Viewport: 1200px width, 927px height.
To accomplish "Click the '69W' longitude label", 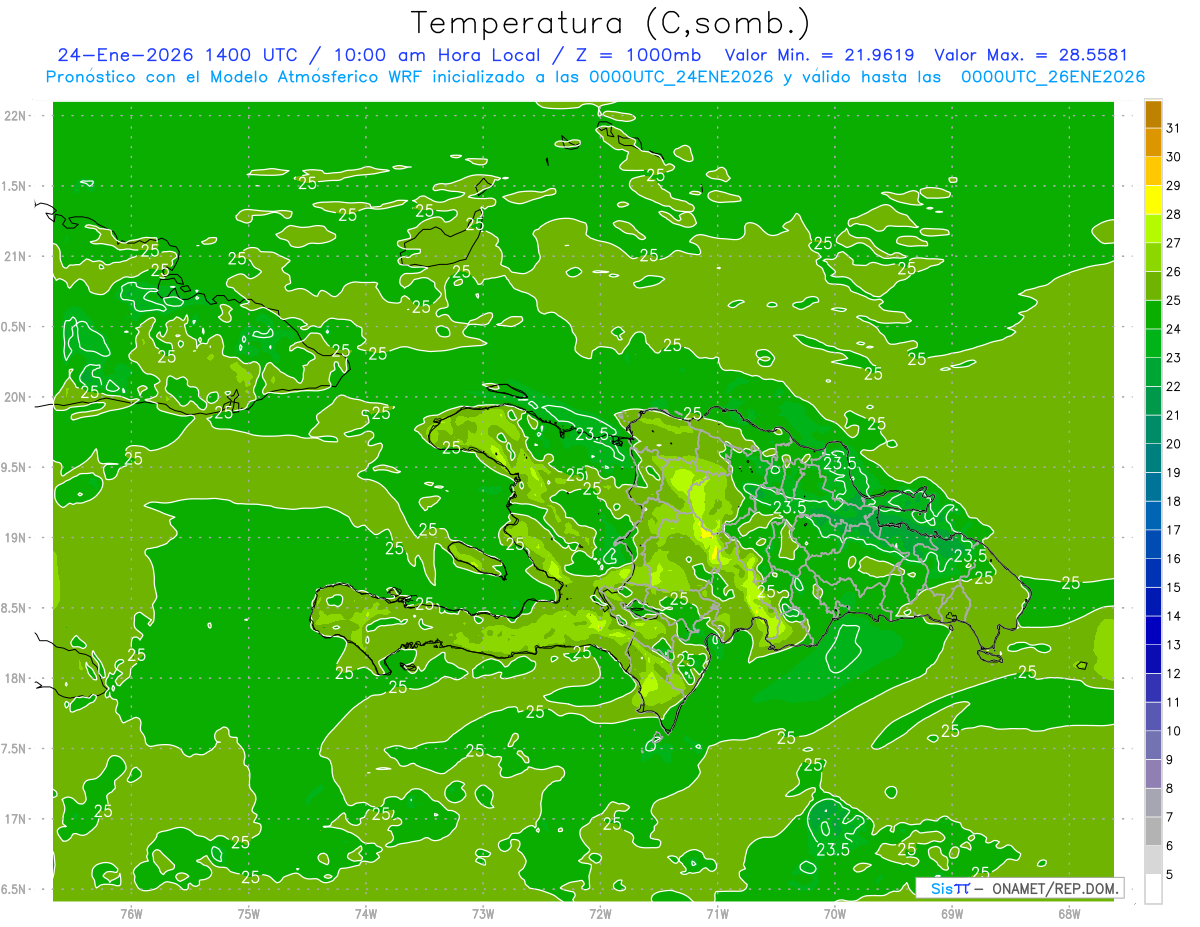I will (x=952, y=914).
